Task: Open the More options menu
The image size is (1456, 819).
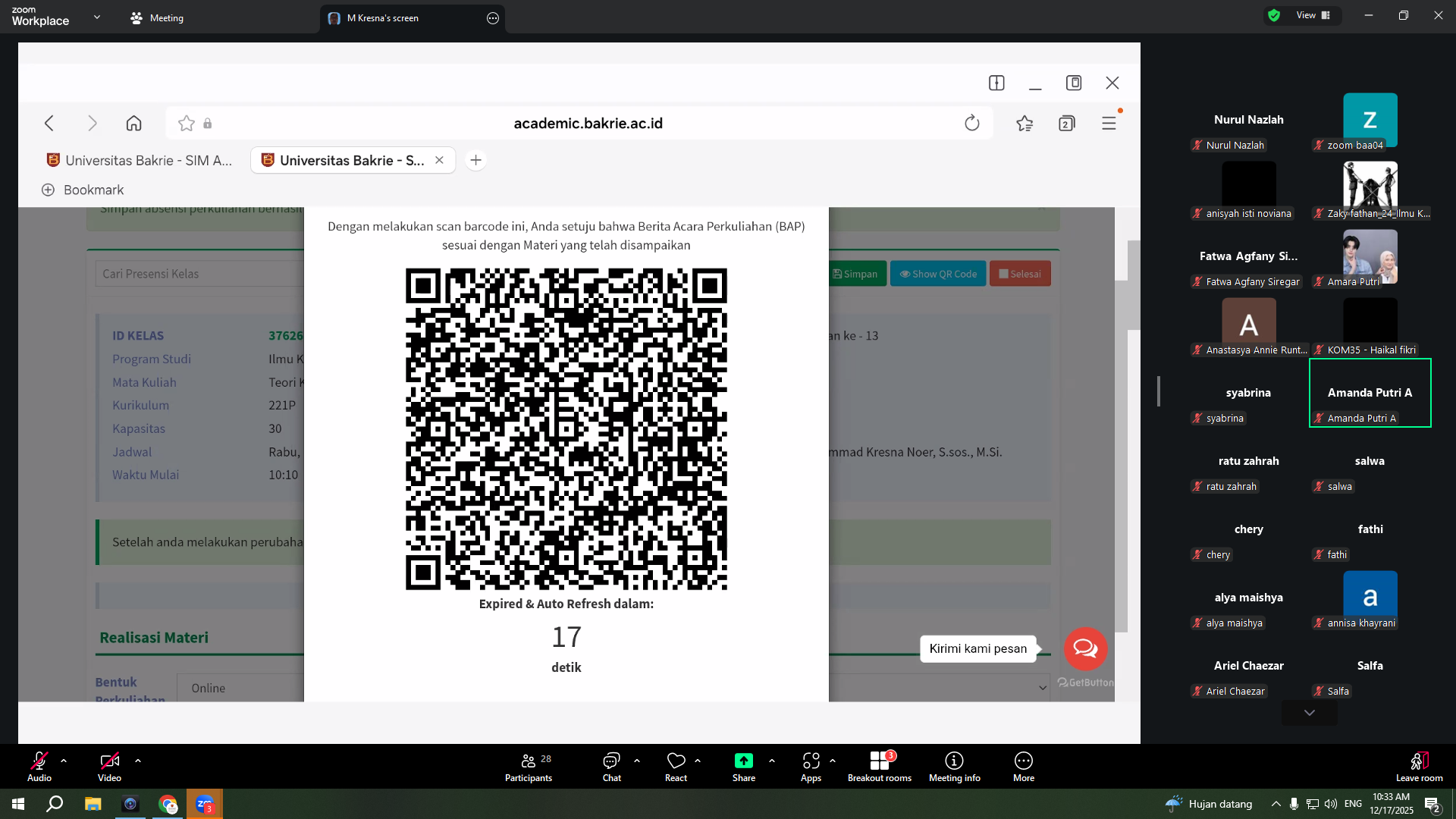Action: point(1024,767)
